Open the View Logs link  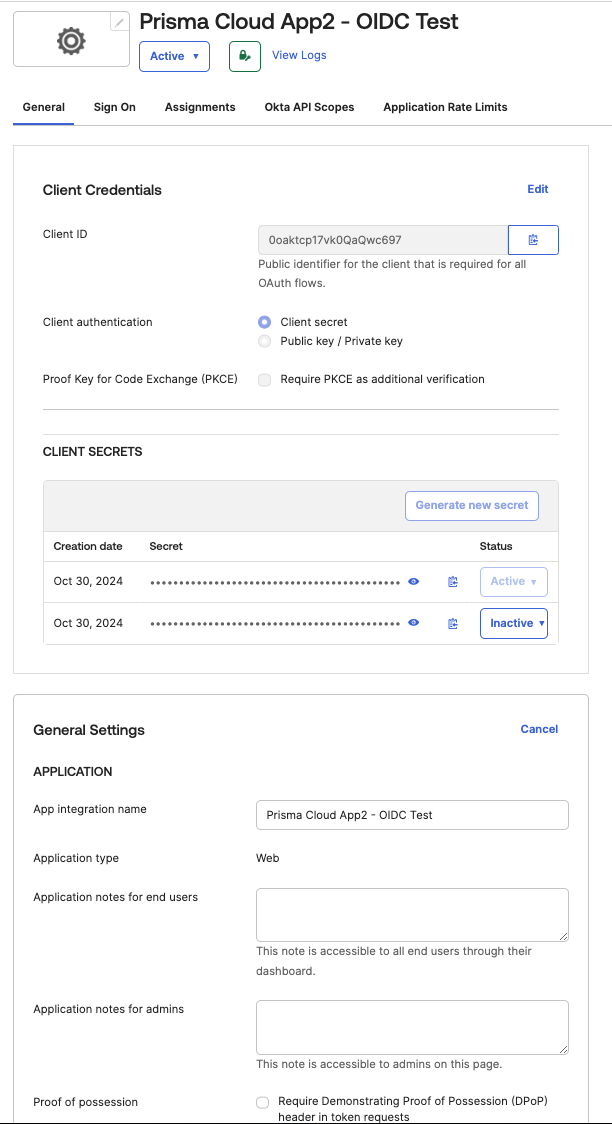coord(299,55)
